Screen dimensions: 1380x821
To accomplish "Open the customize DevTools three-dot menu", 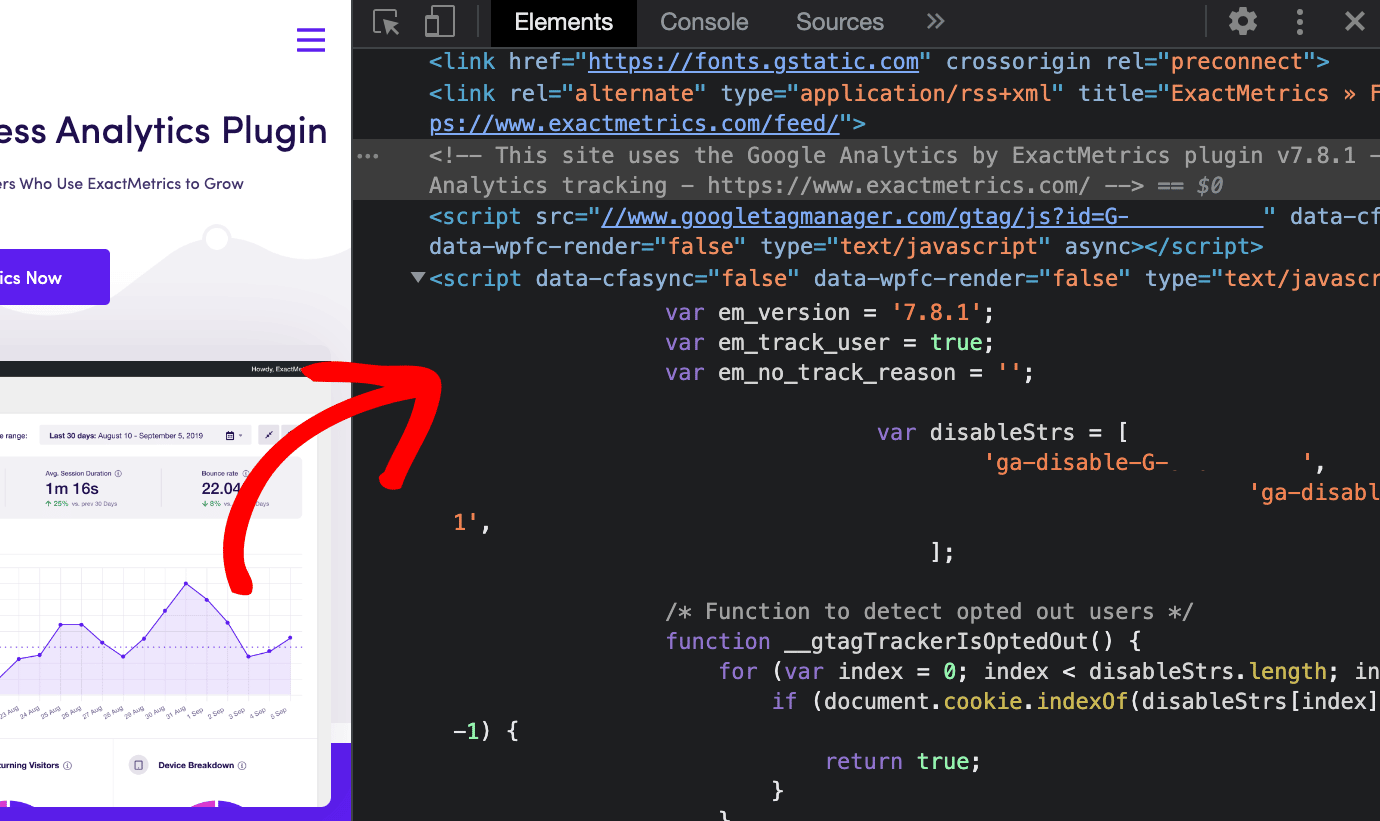I will point(1299,21).
